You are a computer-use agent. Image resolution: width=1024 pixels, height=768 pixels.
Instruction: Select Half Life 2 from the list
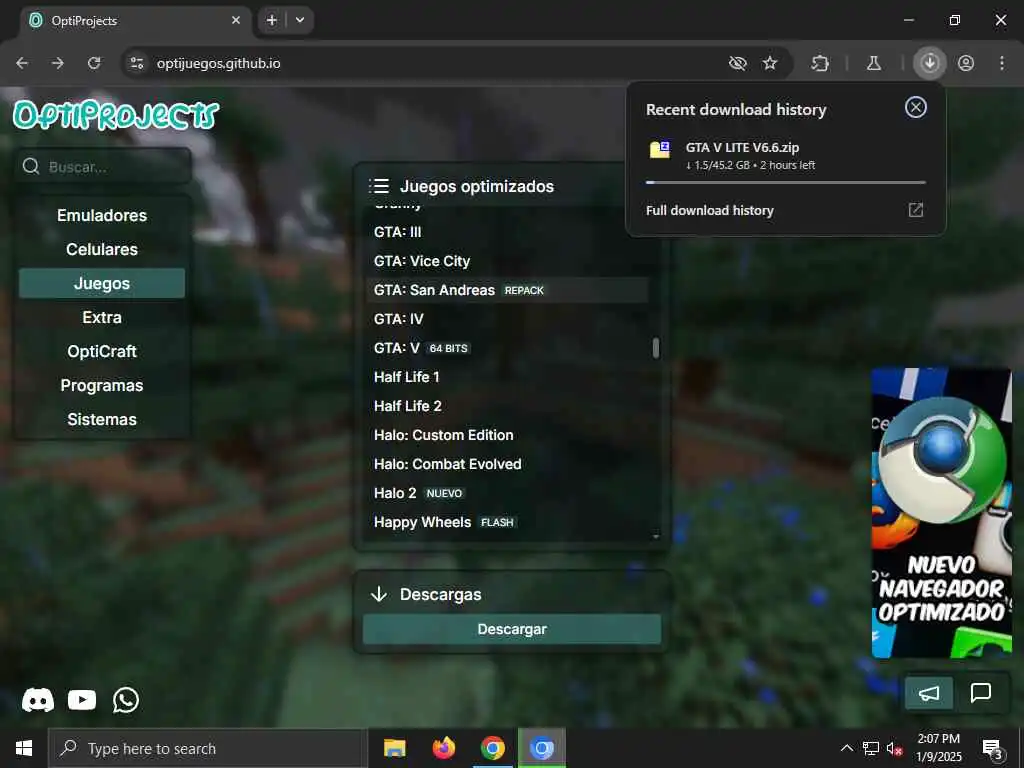point(507,406)
